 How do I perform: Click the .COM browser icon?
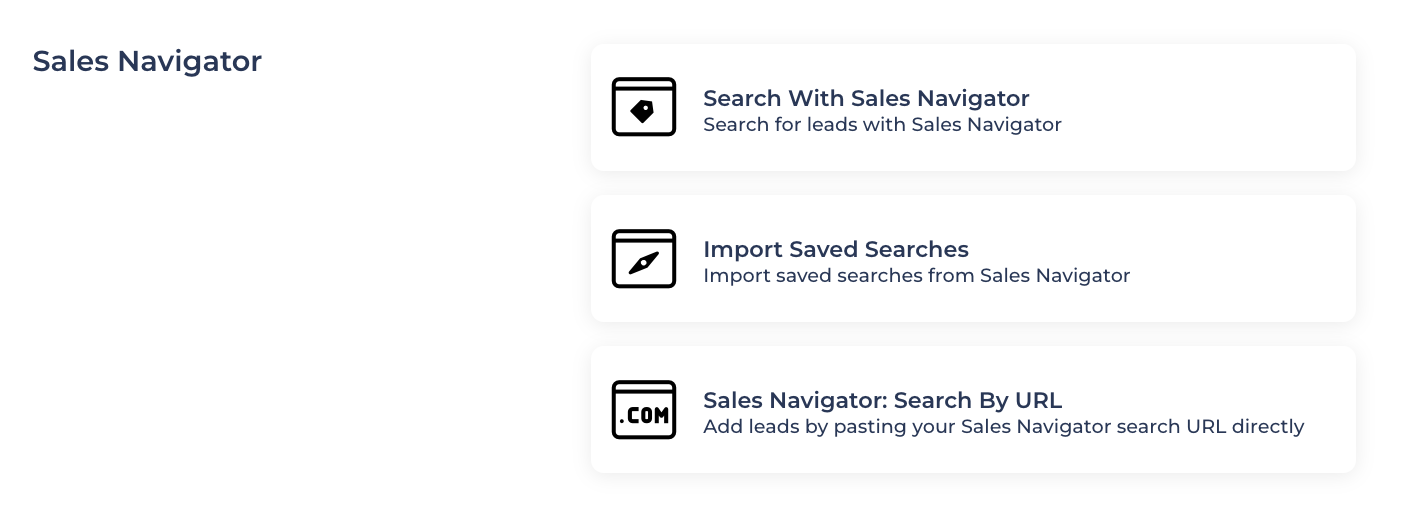coord(643,410)
